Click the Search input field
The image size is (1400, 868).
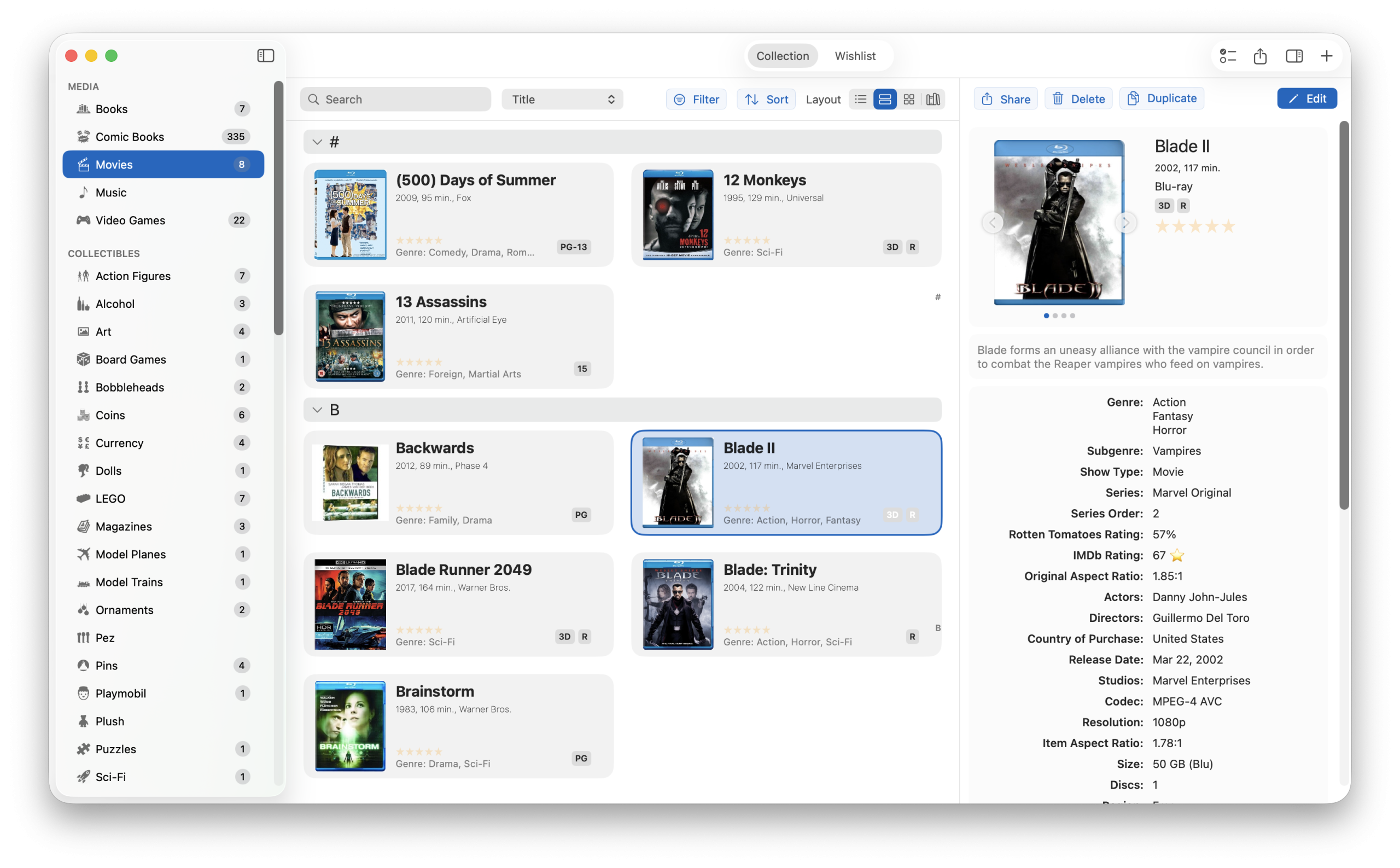395,100
